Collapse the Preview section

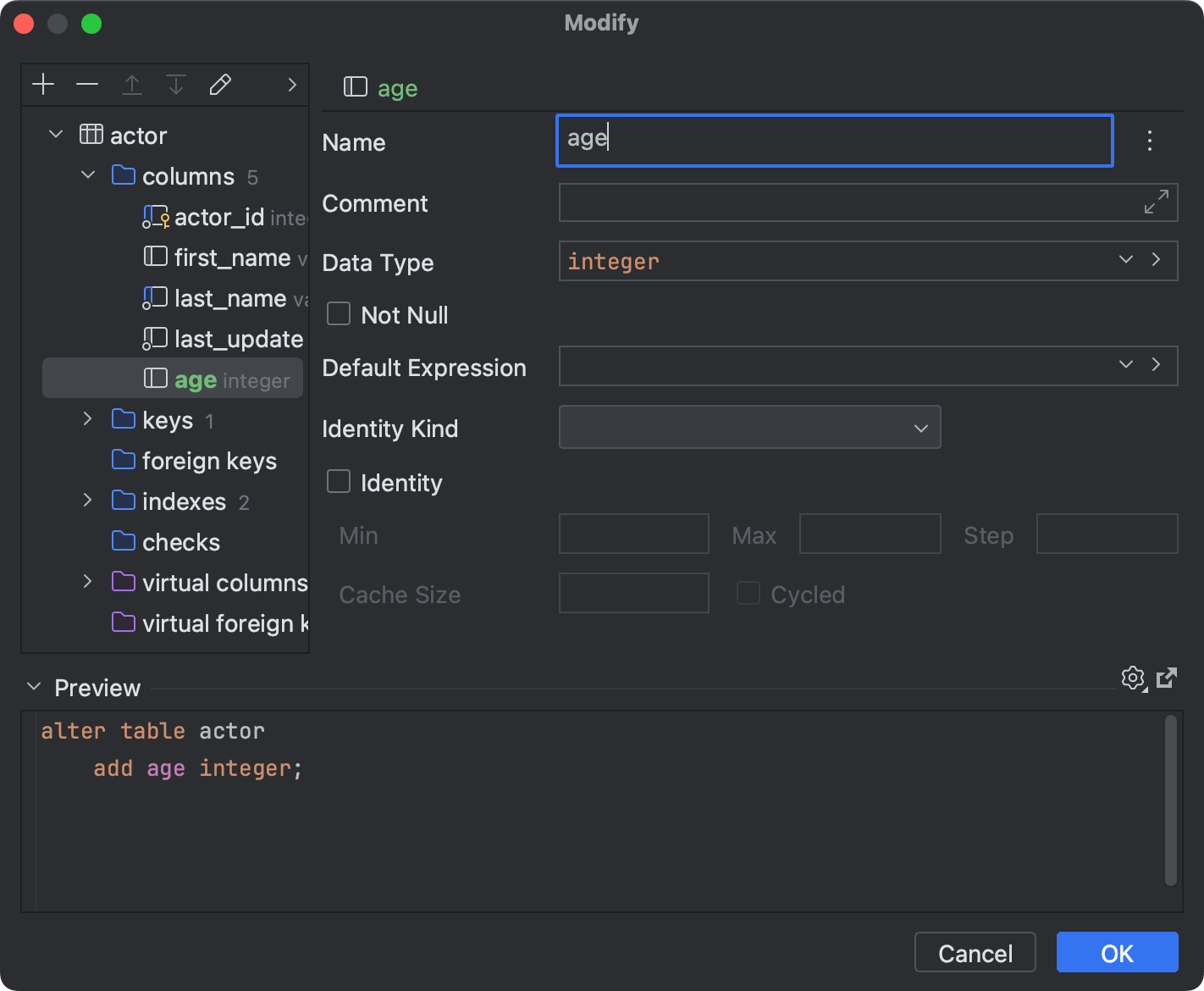pos(33,687)
